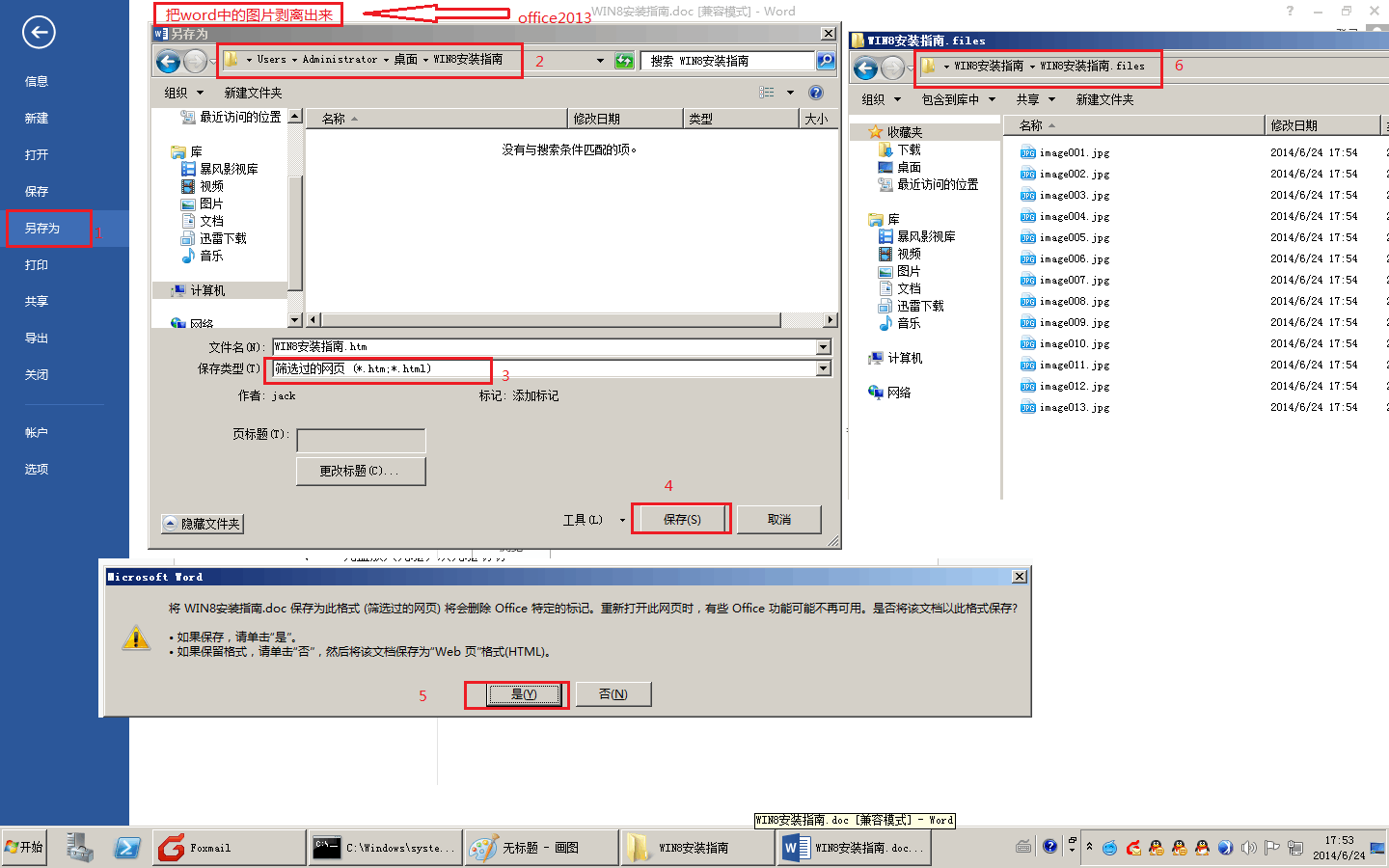Click the 文件名 input field
The height and width of the screenshot is (868, 1389).
tap(545, 346)
